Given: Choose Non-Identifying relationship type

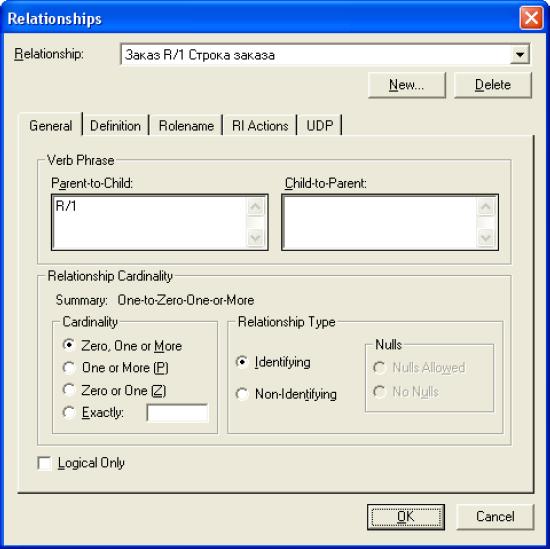Looking at the screenshot, I should [x=242, y=394].
